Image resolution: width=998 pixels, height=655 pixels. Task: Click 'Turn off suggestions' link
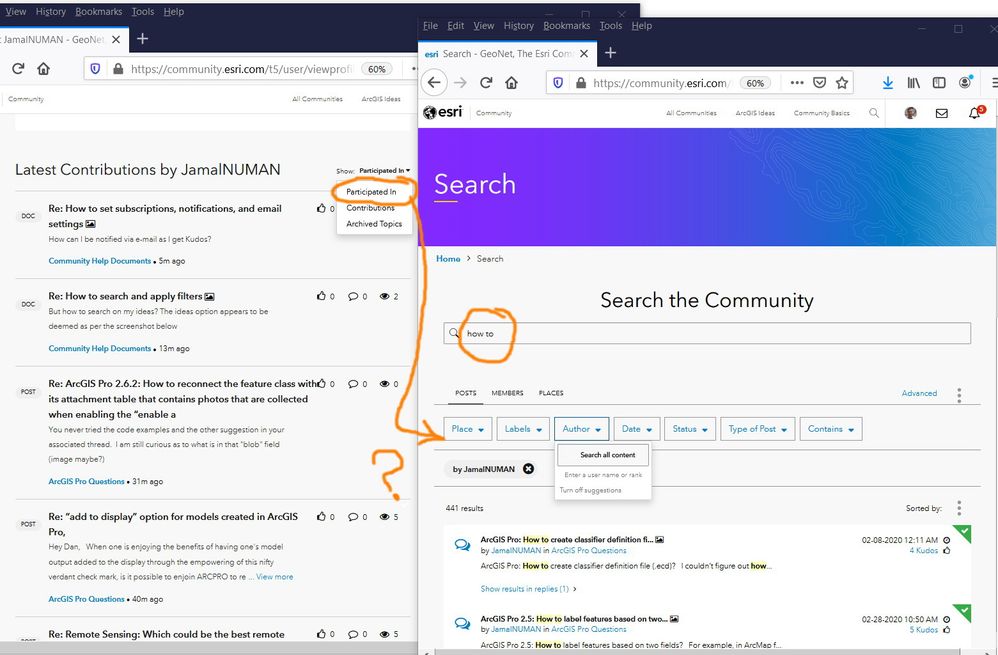[591, 490]
